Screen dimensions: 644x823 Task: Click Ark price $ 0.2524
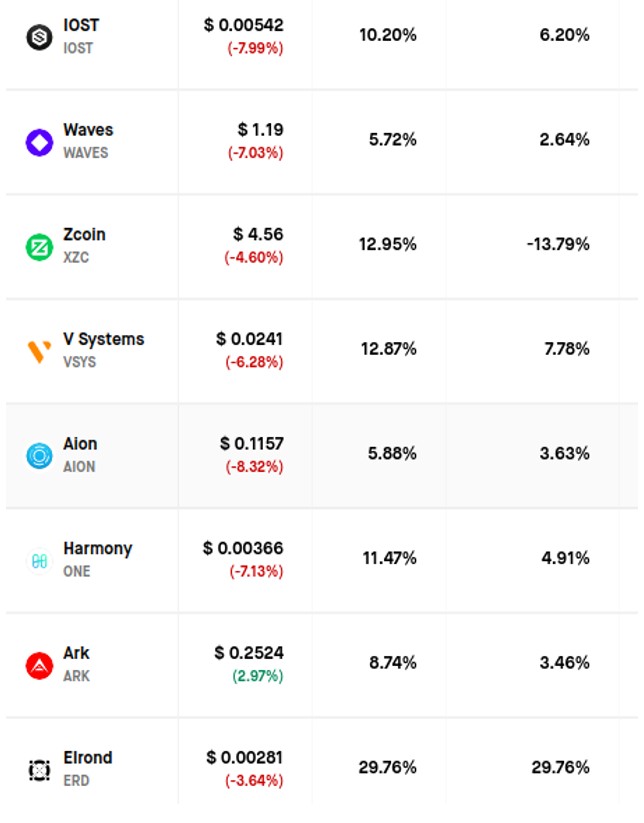tap(249, 653)
